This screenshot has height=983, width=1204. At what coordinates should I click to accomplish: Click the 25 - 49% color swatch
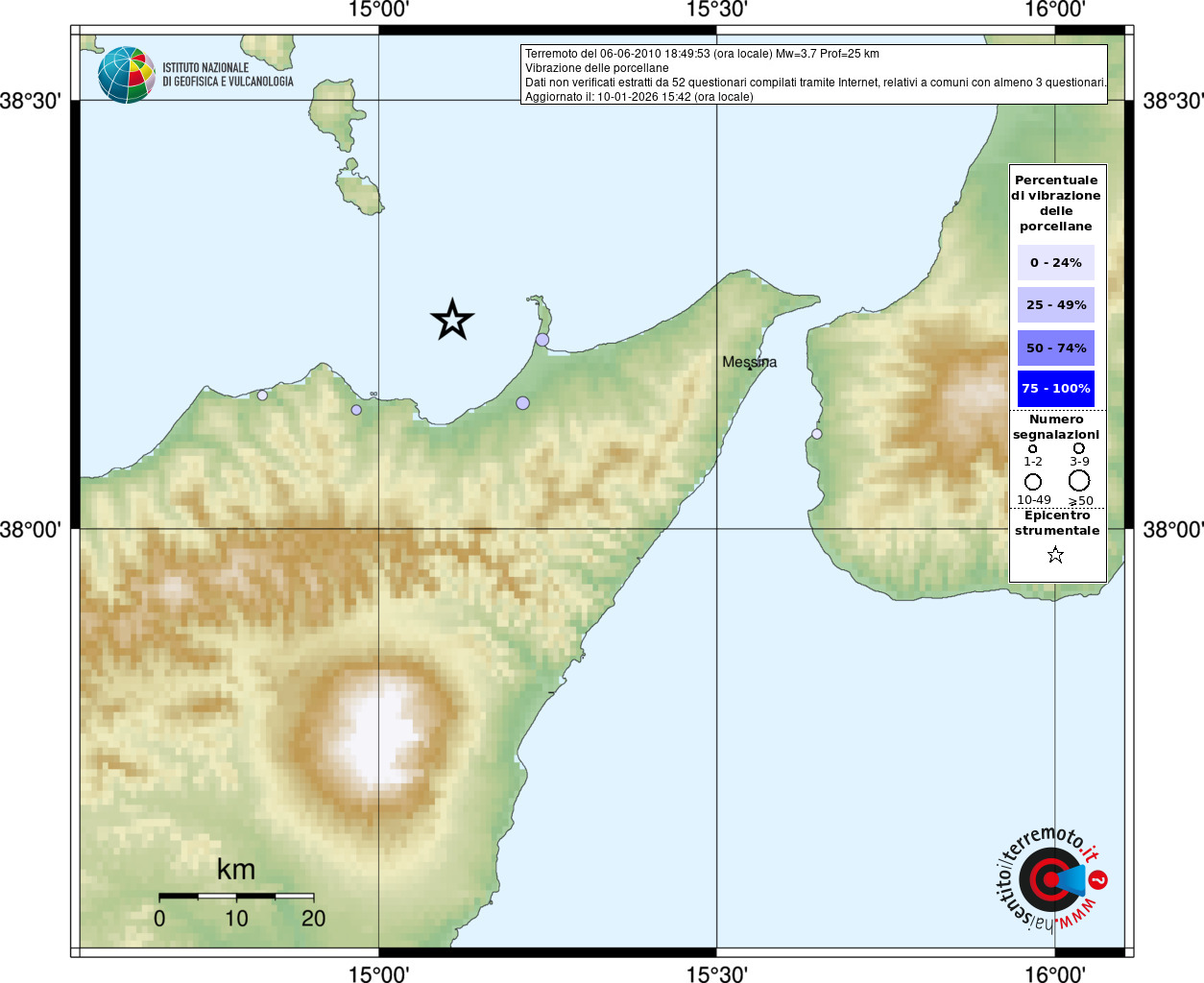click(1056, 304)
